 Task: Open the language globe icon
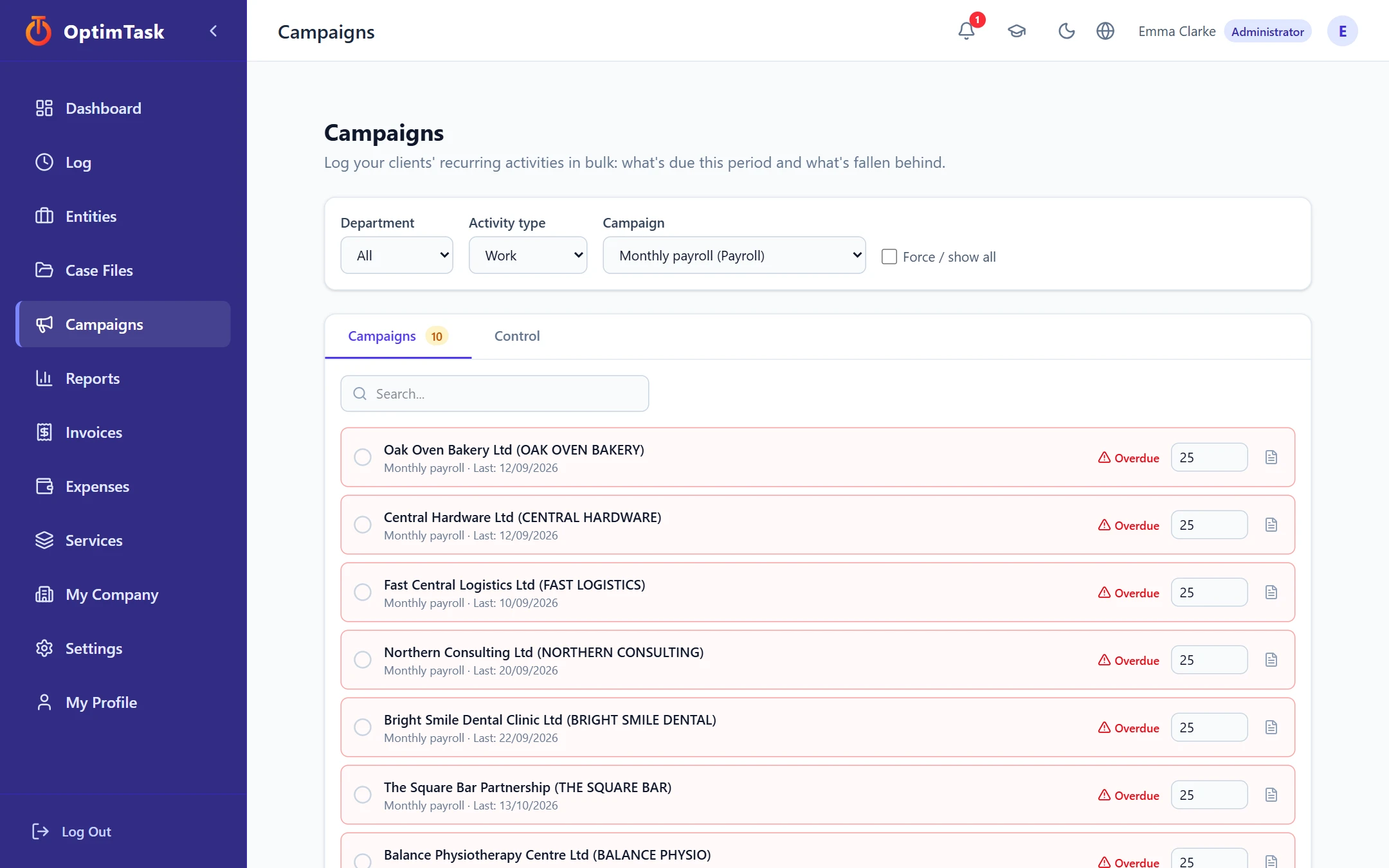1105,31
